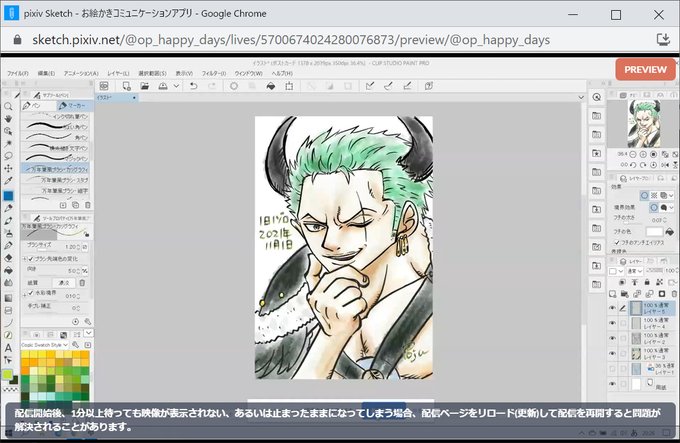Open the 境界効果 border effect dropdown arrow
This screenshot has height=443, width=680.
pos(671,208)
